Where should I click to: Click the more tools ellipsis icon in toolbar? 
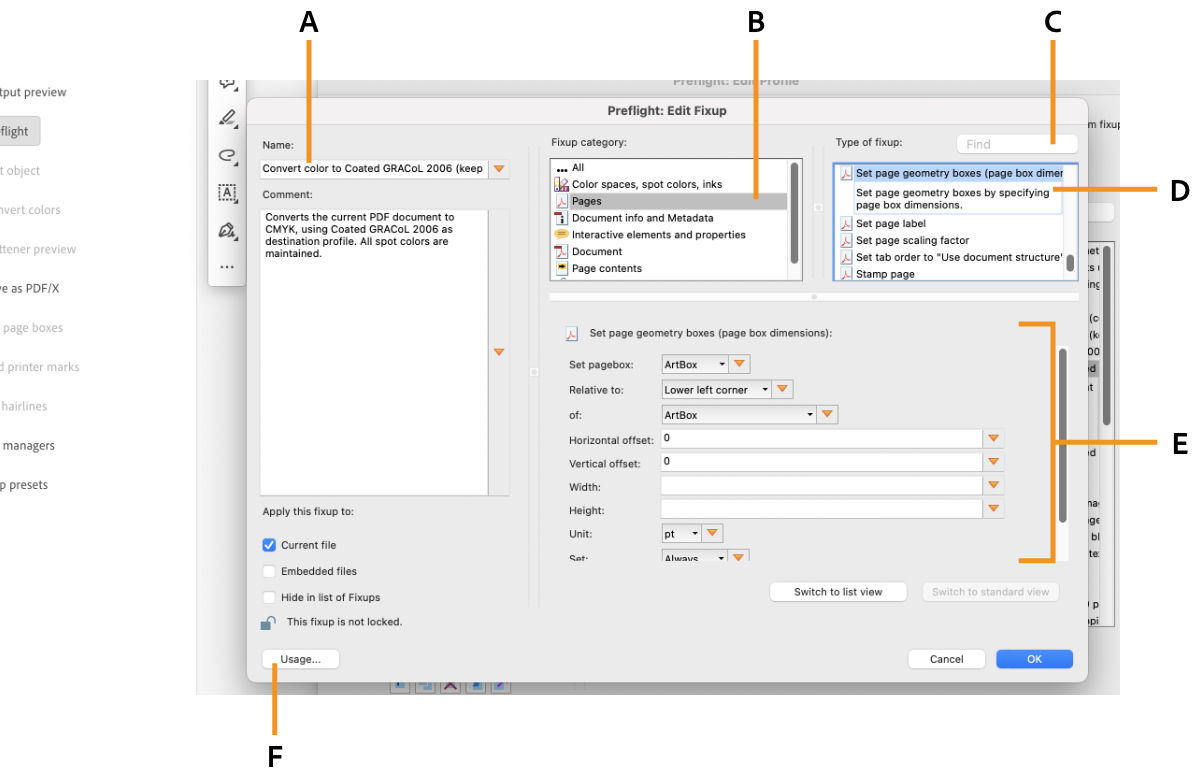click(x=227, y=266)
